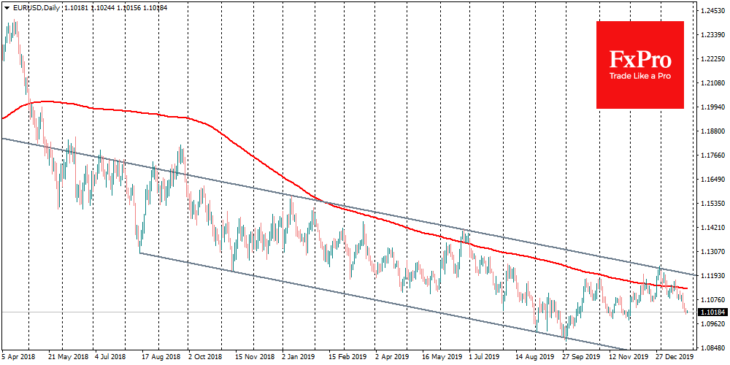The image size is (730, 365).
Task: Click the small triangle before EURUSD,Daily
Action: [6, 8]
